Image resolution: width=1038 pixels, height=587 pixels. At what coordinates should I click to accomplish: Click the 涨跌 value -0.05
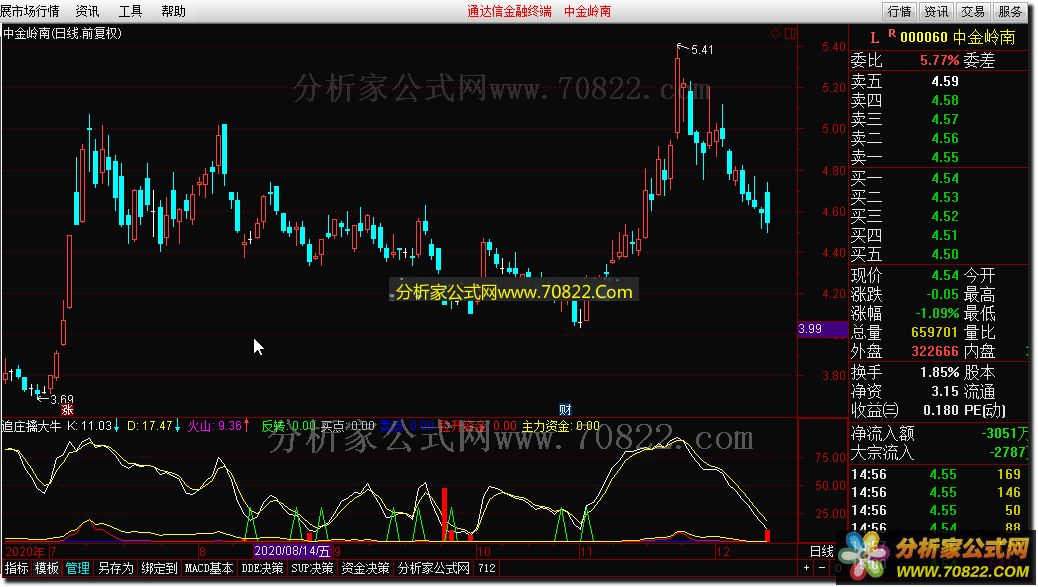click(x=943, y=294)
